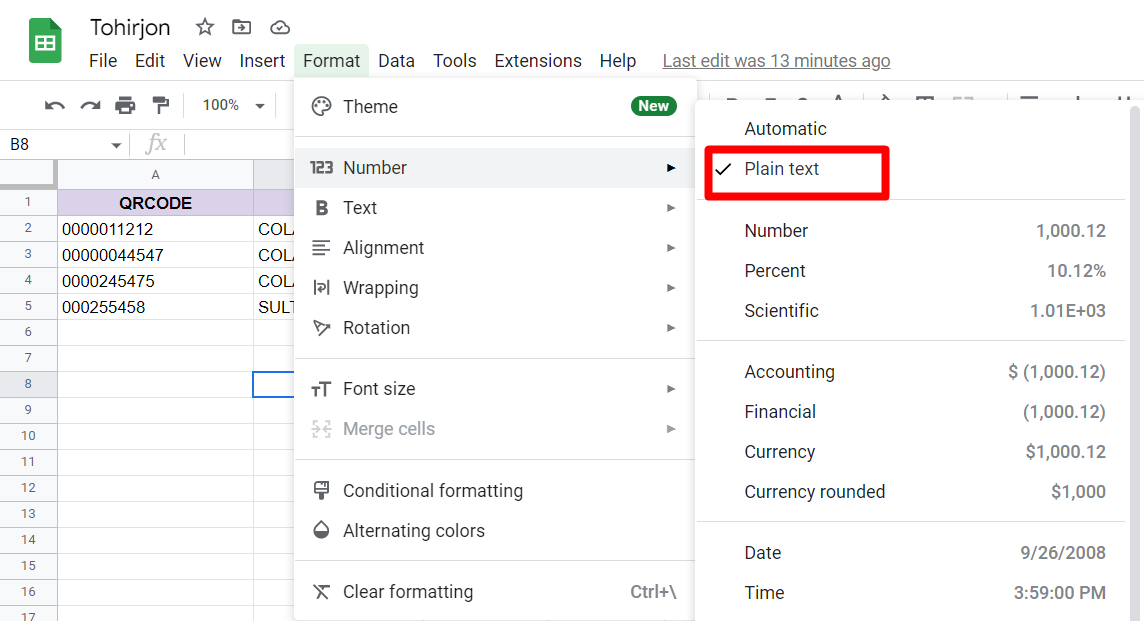The width and height of the screenshot is (1144, 621).
Task: Open the Google Sheets home icon
Action: pos(45,43)
